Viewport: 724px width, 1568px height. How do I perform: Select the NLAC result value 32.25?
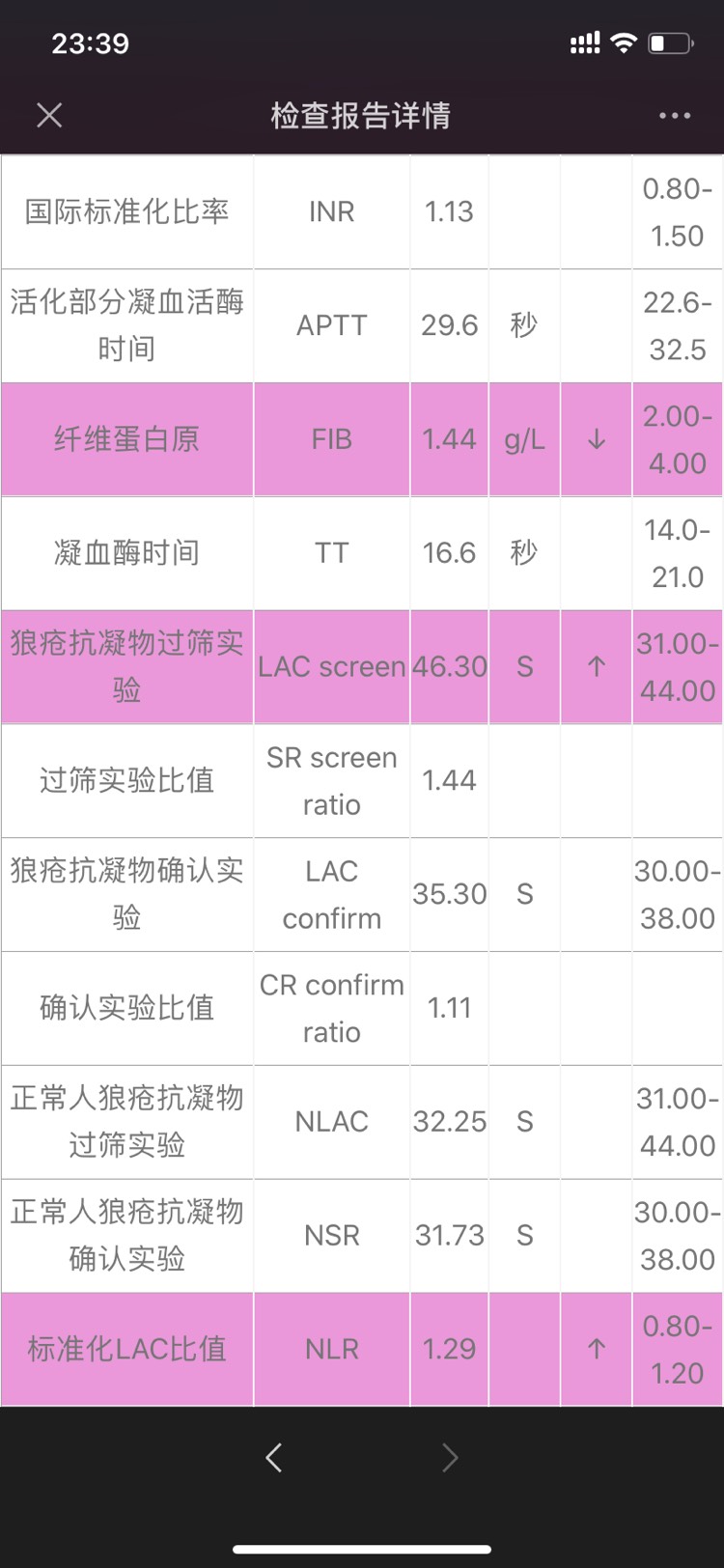coord(449,1122)
